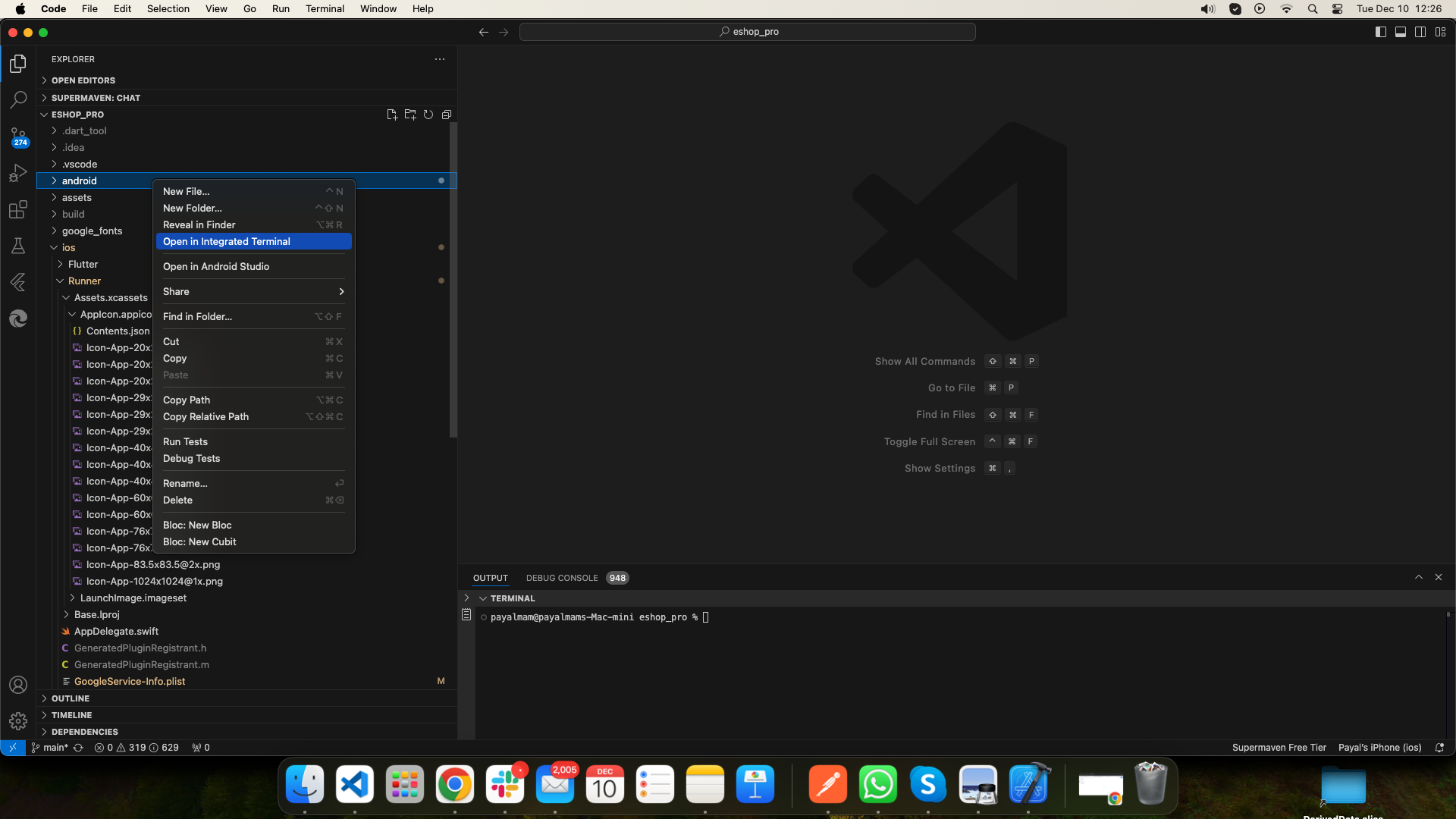This screenshot has height=819, width=1456.
Task: Click the Accounts icon at bottom of sidebar
Action: pyautogui.click(x=18, y=685)
